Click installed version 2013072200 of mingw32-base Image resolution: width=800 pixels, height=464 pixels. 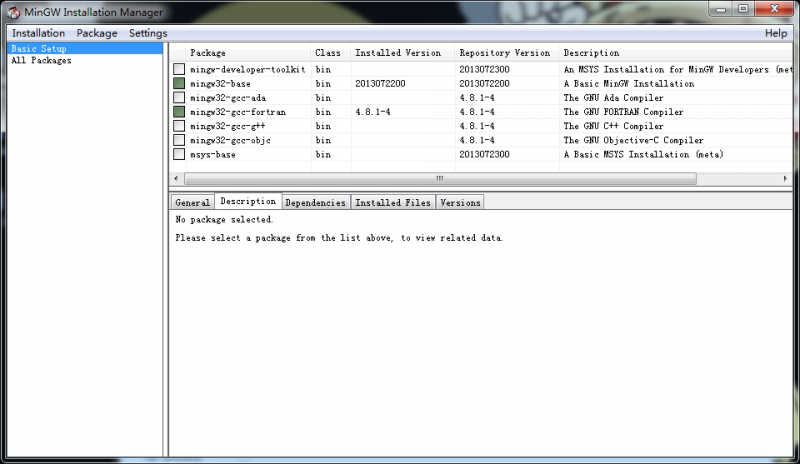380,84
